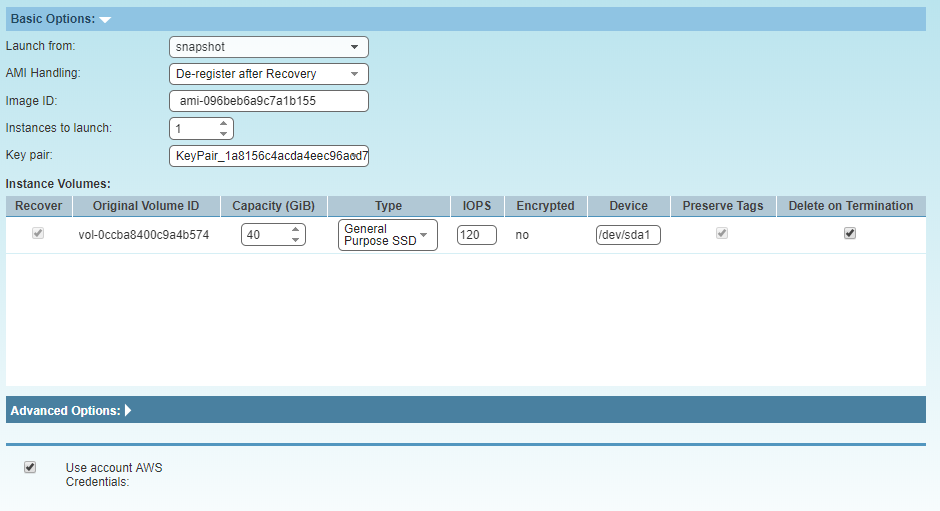This screenshot has width=940, height=511.
Task: Click the Original Volume ID column header
Action: click(146, 206)
